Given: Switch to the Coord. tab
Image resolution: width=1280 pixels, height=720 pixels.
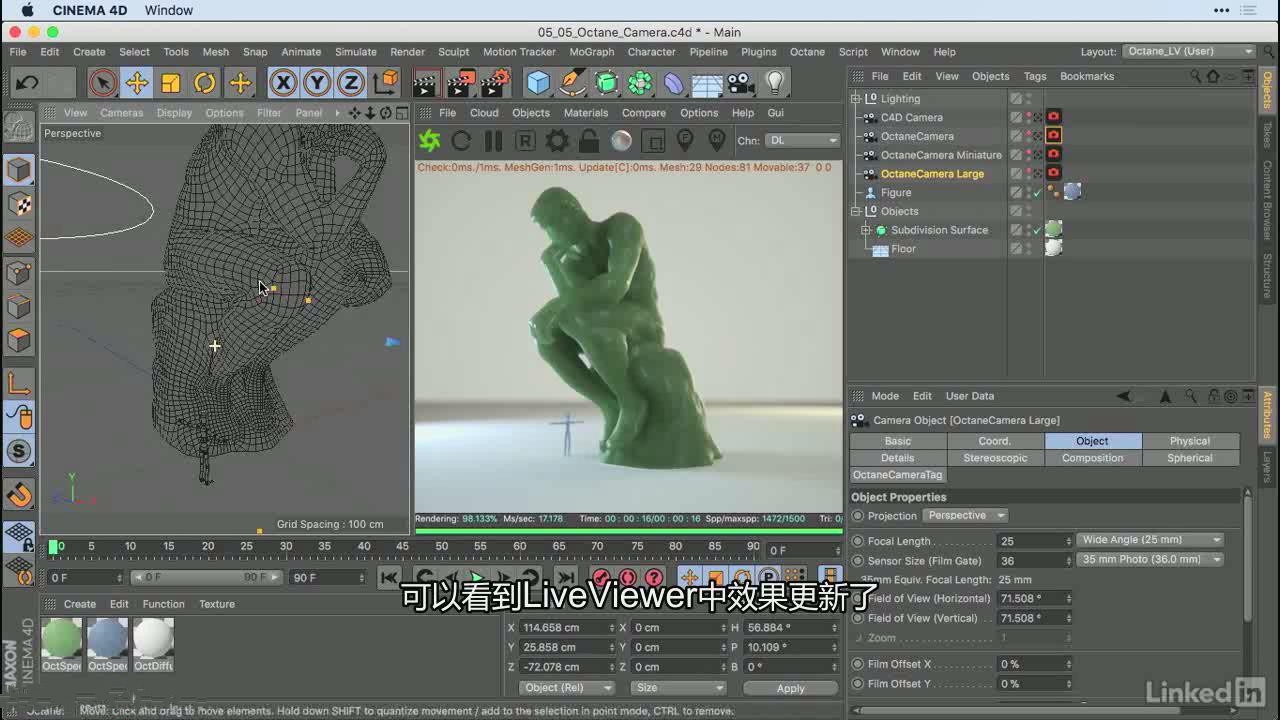Looking at the screenshot, I should (x=995, y=441).
